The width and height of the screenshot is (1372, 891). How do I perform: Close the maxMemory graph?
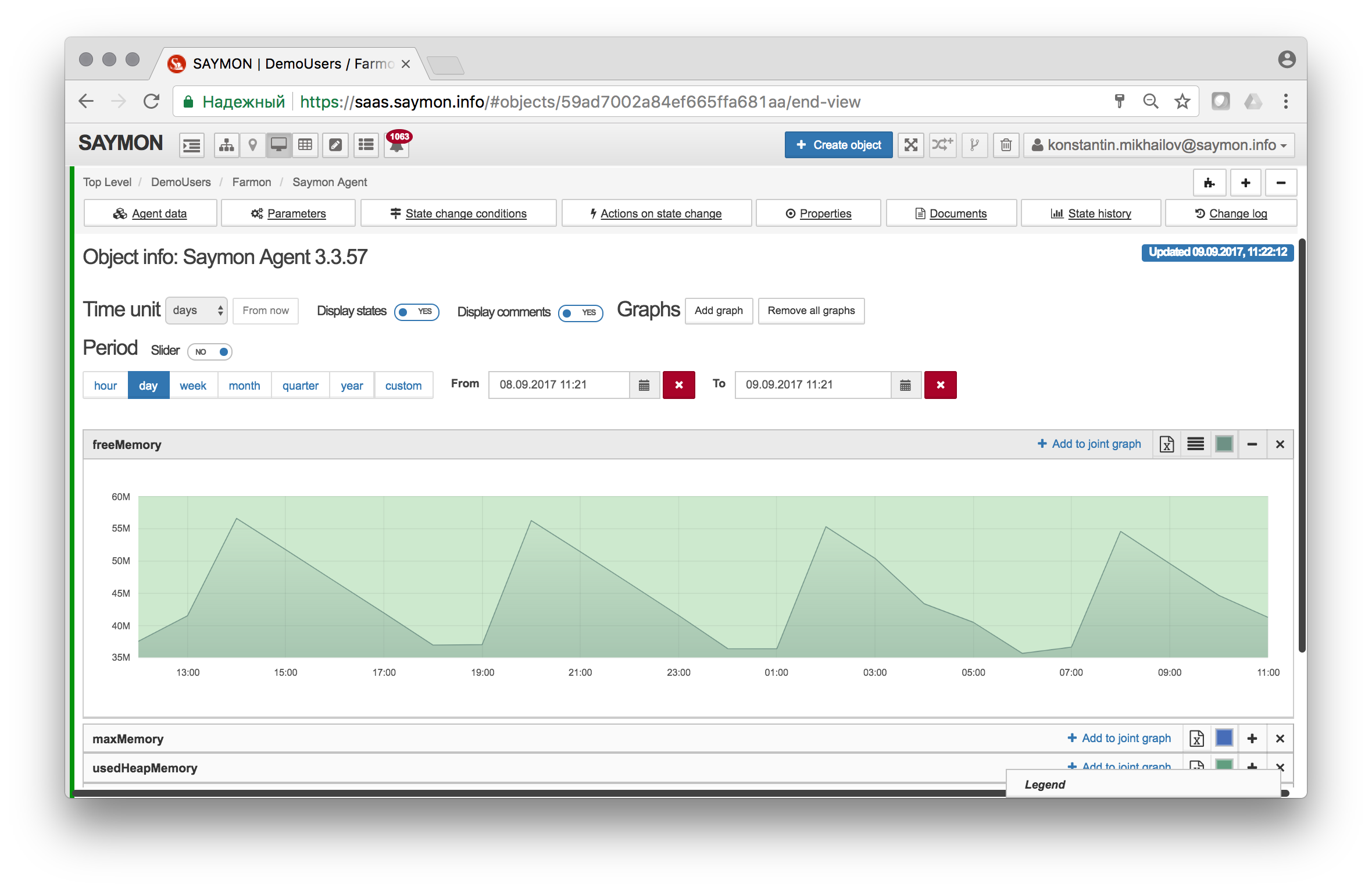pos(1280,739)
